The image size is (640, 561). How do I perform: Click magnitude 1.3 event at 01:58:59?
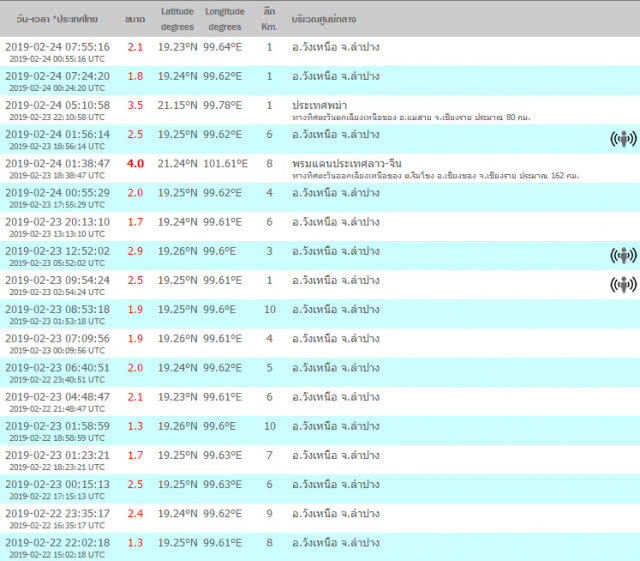tap(320, 431)
